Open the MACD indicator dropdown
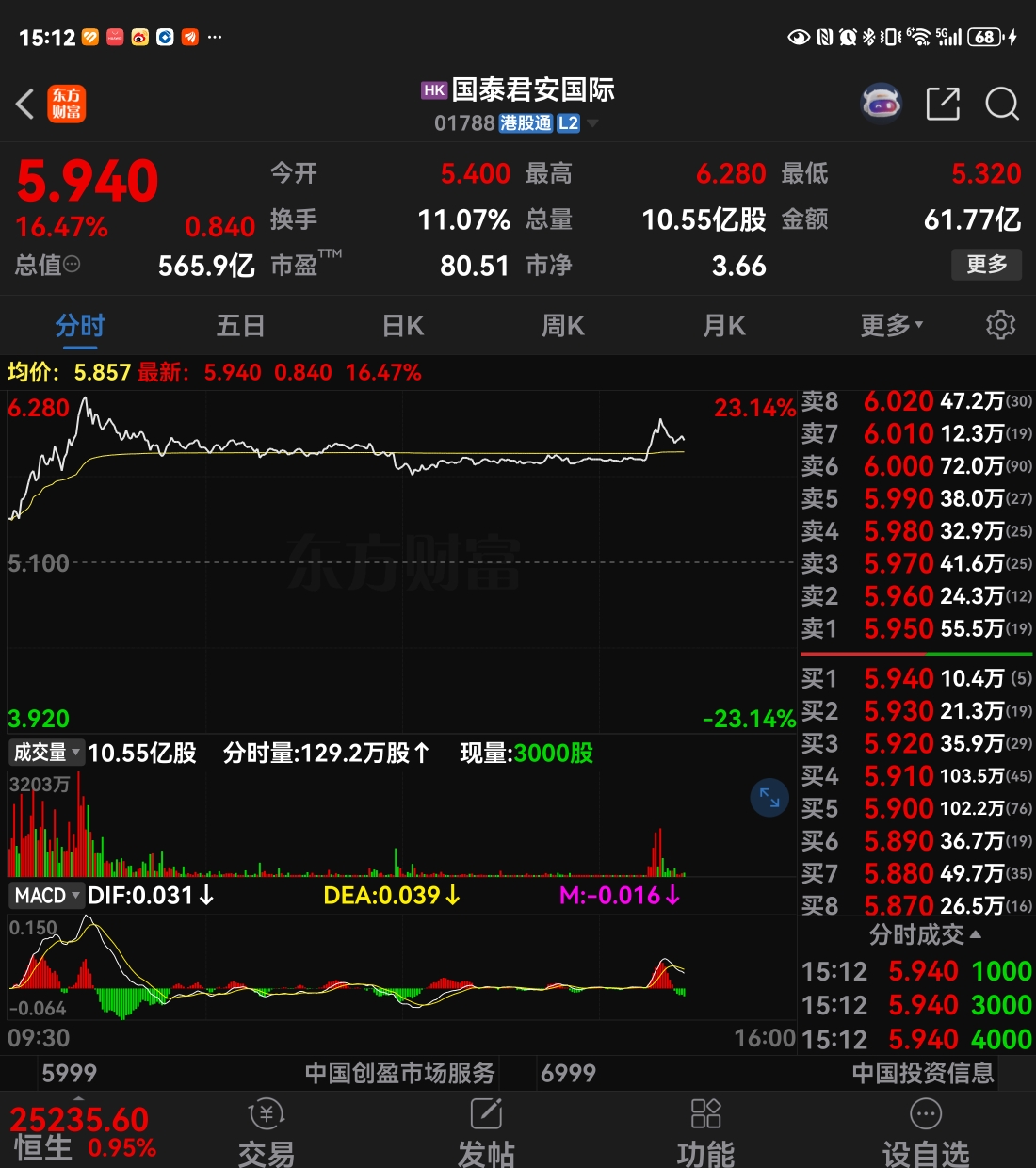Screen dimensions: 1036x1168 pyautogui.click(x=47, y=895)
